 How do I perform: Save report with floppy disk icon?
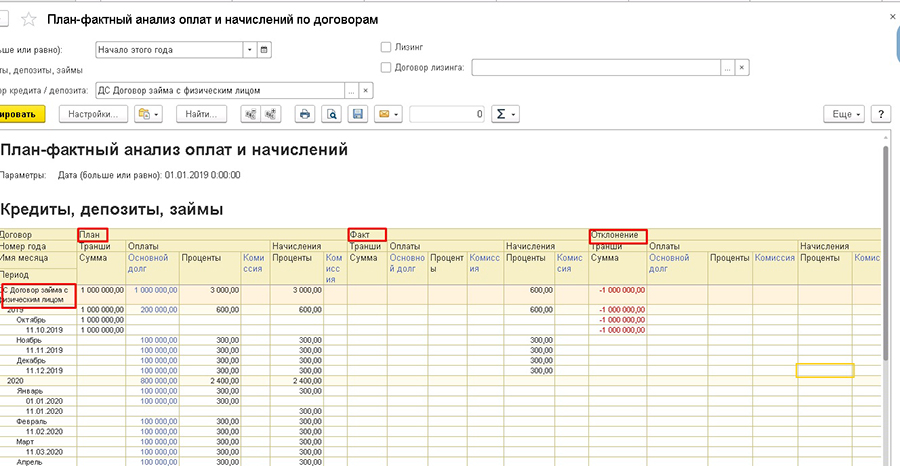click(x=357, y=114)
